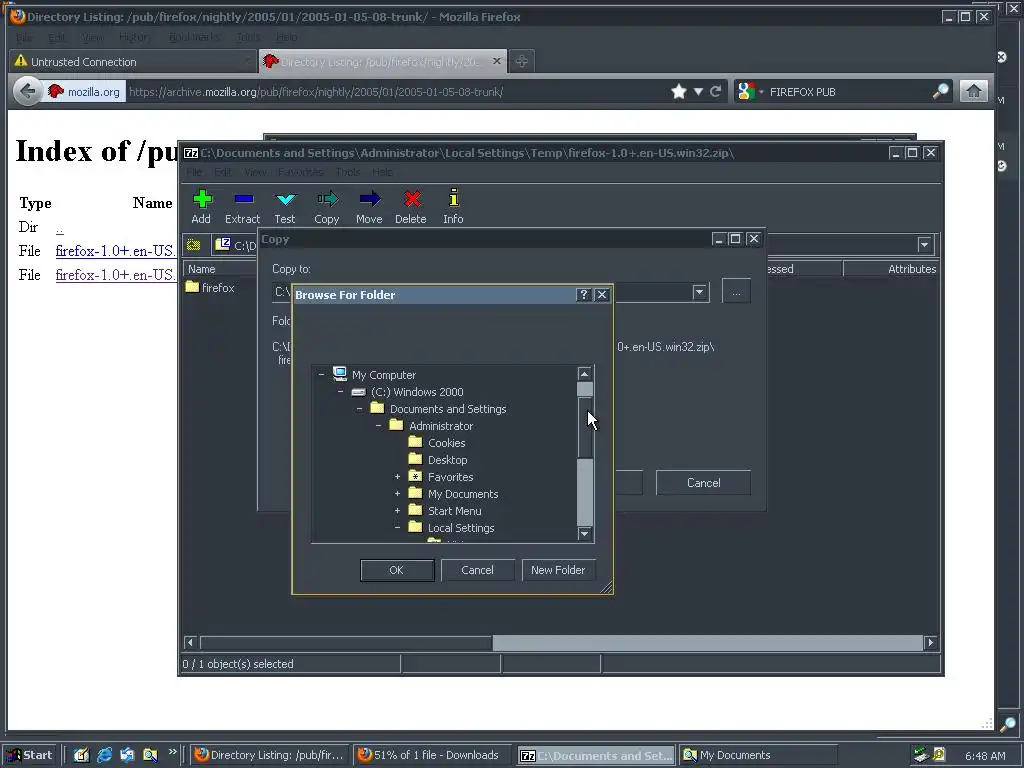Open the History menu in Firefox
Viewport: 1024px width, 768px height.
click(134, 37)
